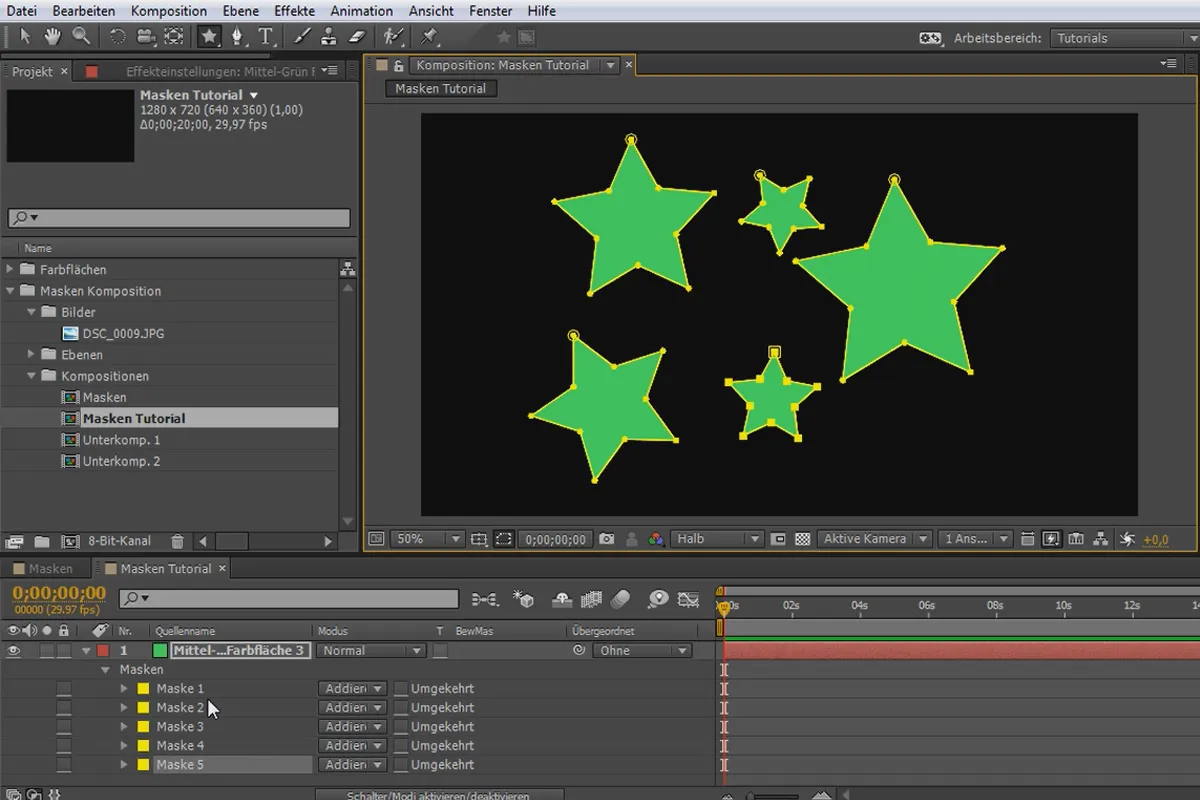Screen dimensions: 1200x800
Task: Select the Puppet Pin tool
Action: pyautogui.click(x=429, y=37)
